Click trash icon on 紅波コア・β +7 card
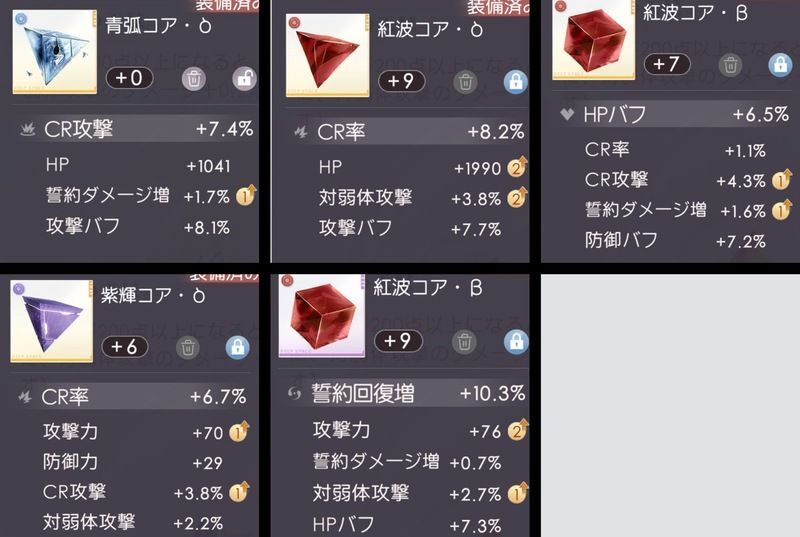 tap(730, 65)
